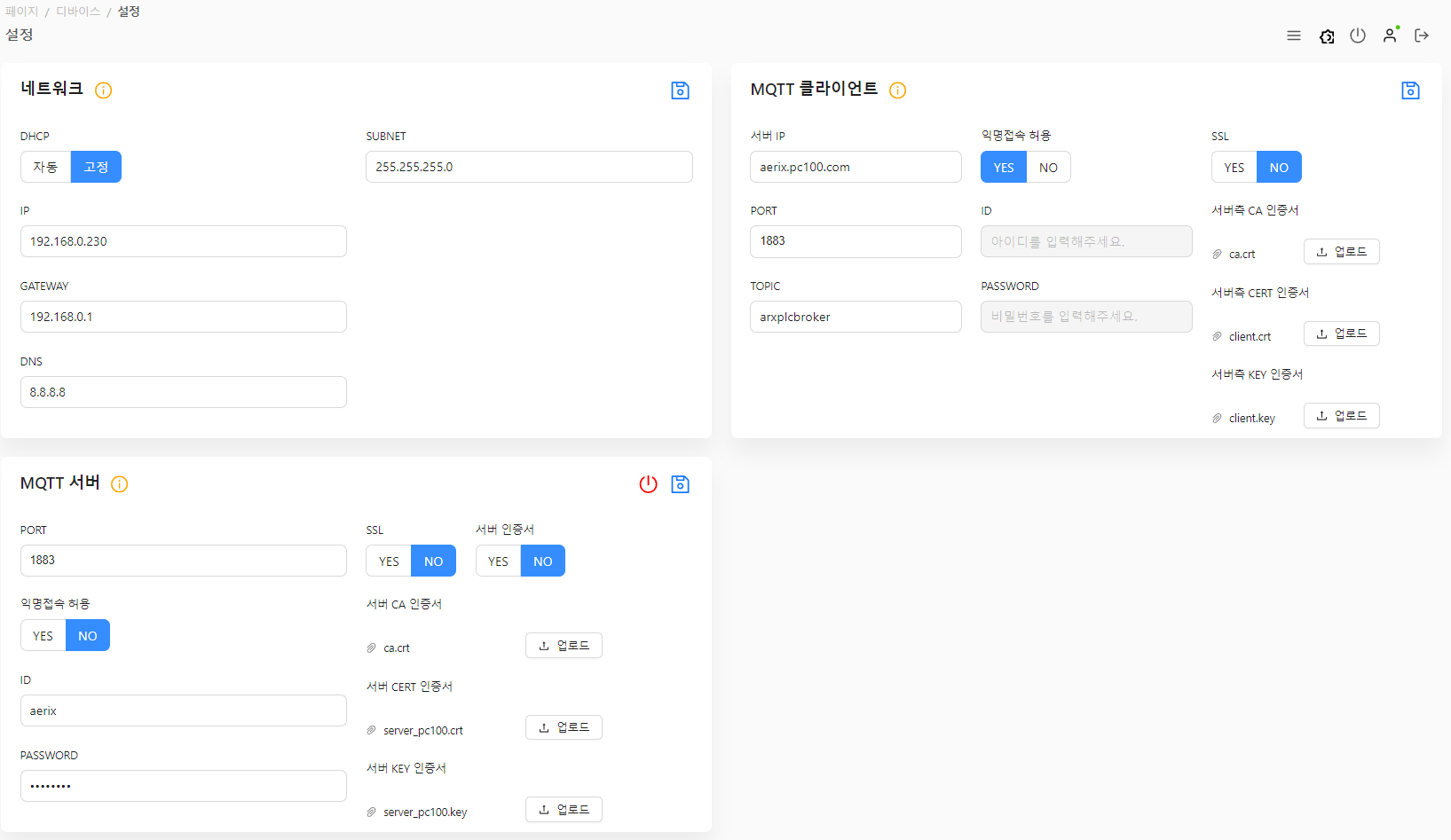Click the MQTT server PORT field
This screenshot has width=1451, height=840.
184,561
